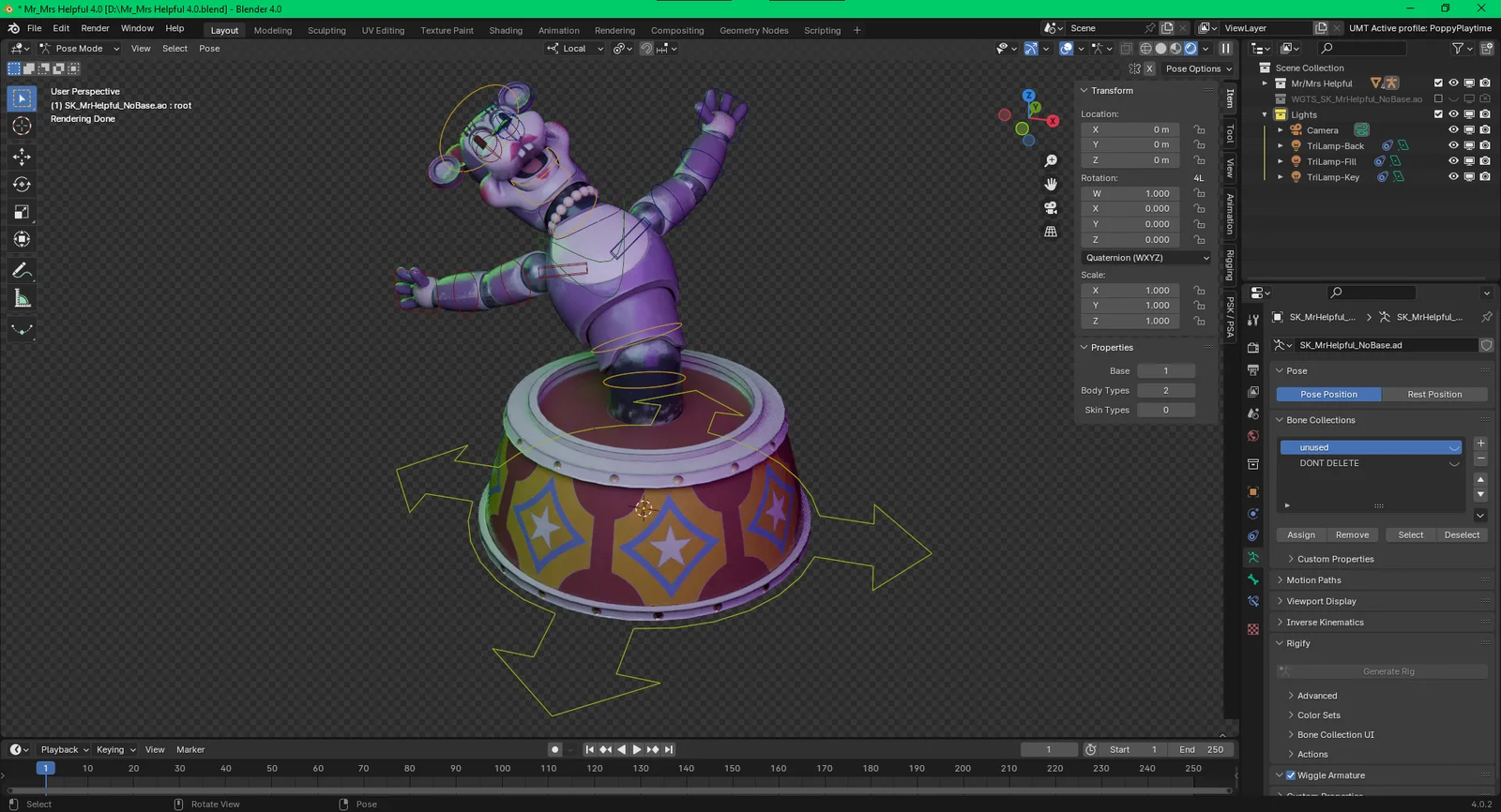Hide TriLamp-Key with its eye icon
This screenshot has width=1501, height=812.
1453,176
